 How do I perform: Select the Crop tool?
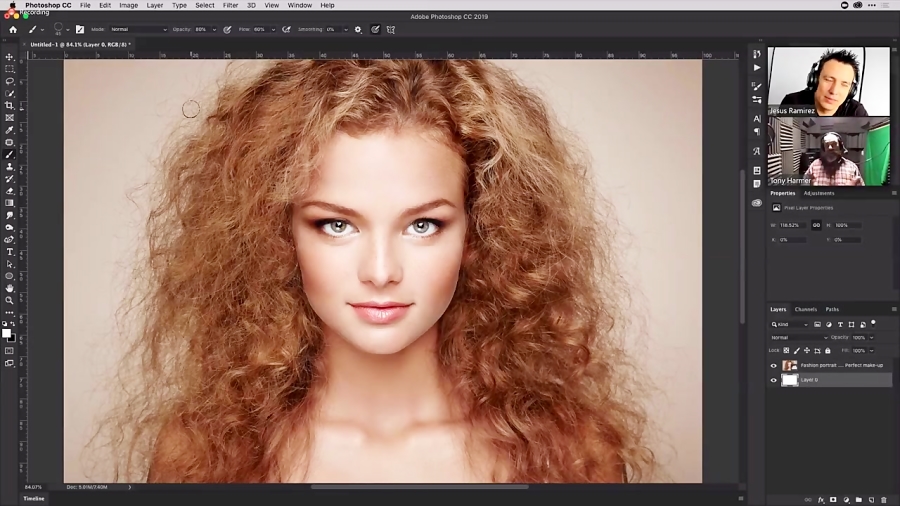(x=10, y=106)
